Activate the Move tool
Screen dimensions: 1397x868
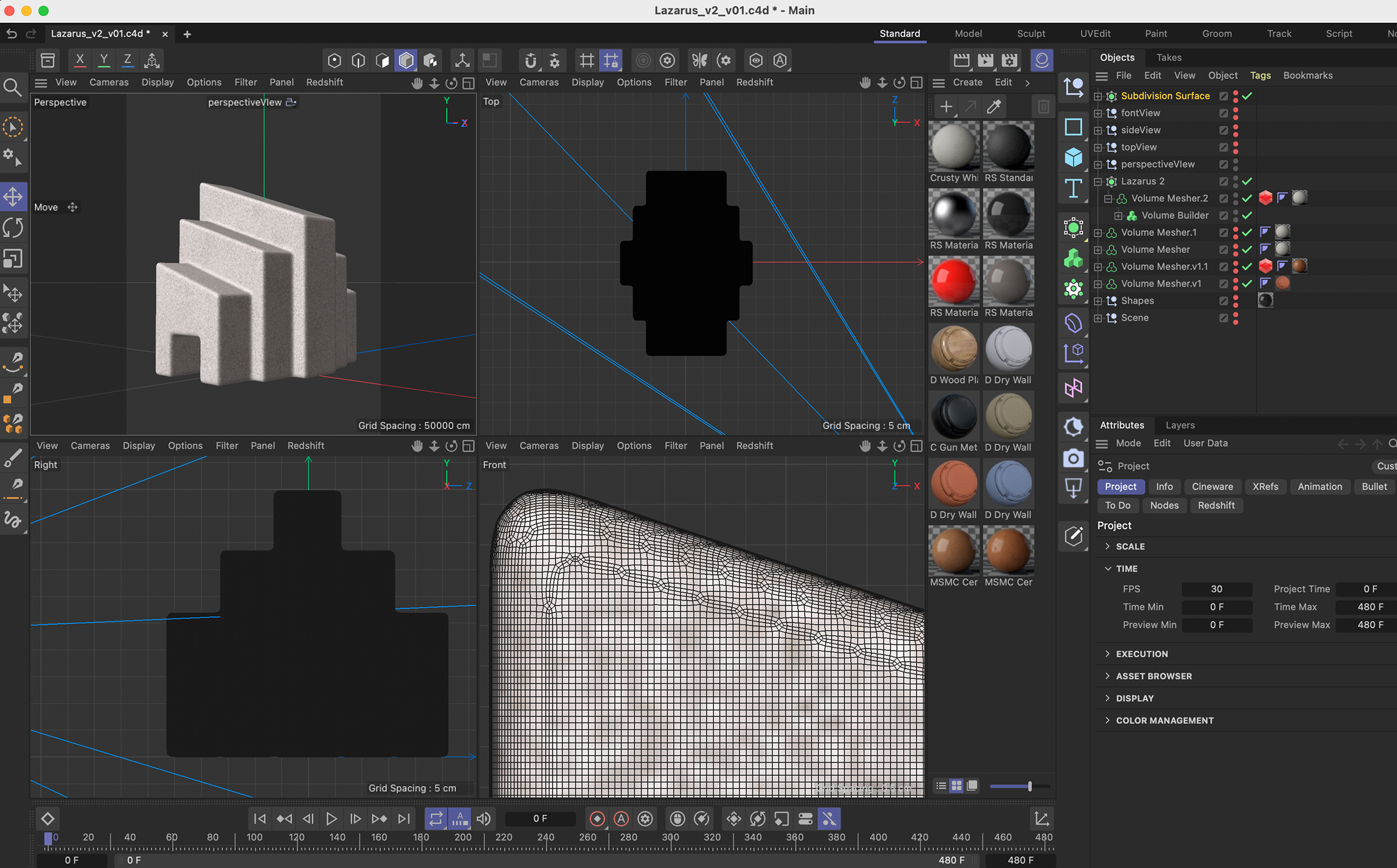(13, 197)
